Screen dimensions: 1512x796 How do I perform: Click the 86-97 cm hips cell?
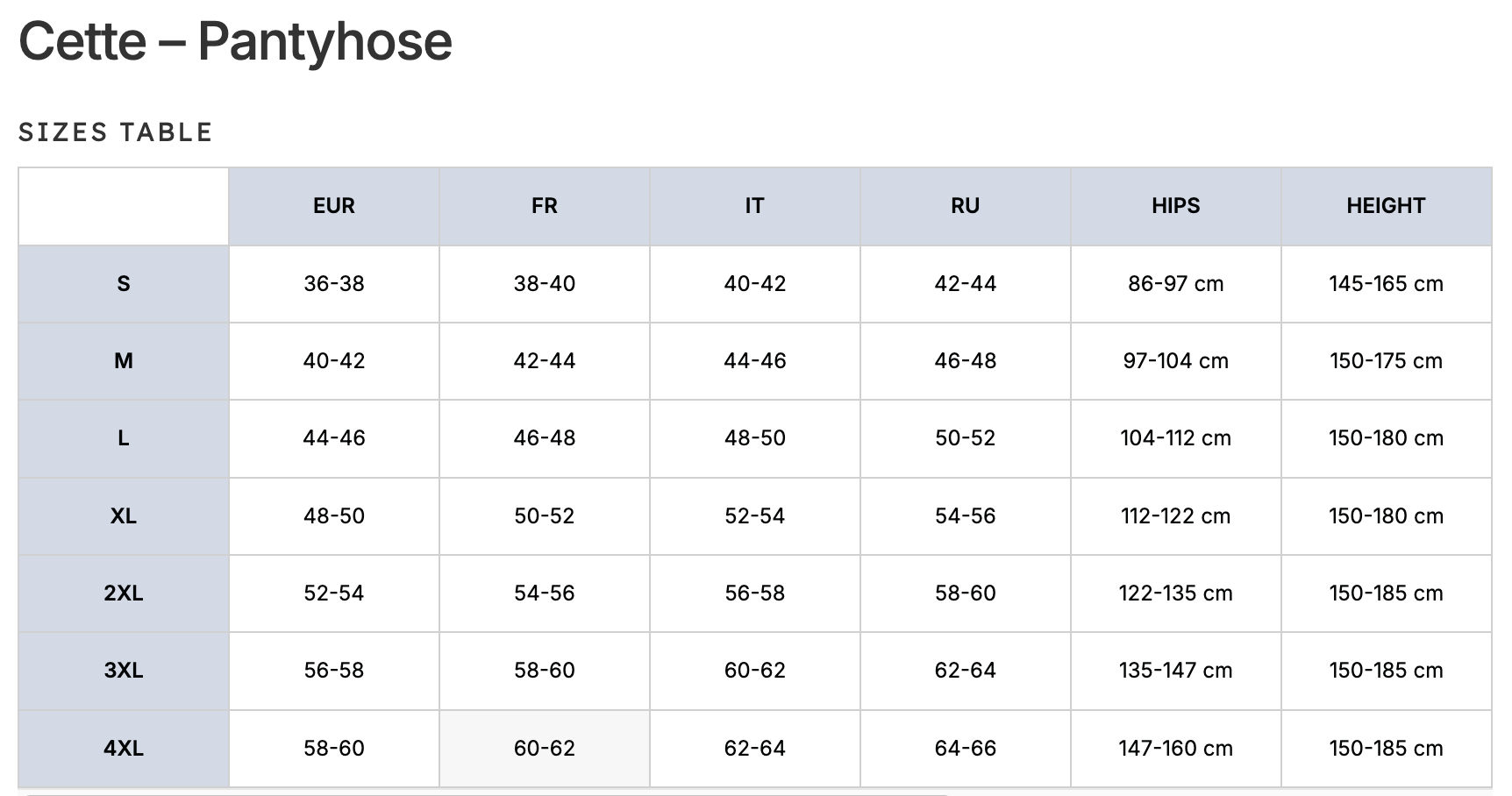point(1175,284)
